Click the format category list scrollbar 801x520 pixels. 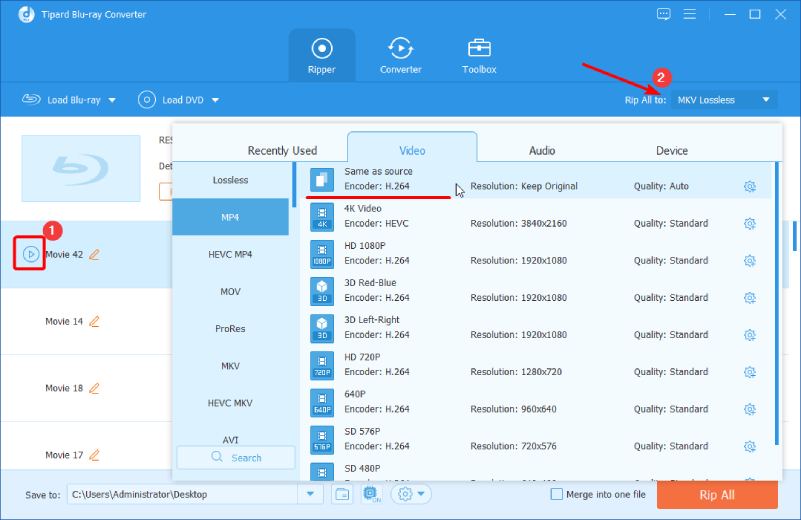(294, 184)
